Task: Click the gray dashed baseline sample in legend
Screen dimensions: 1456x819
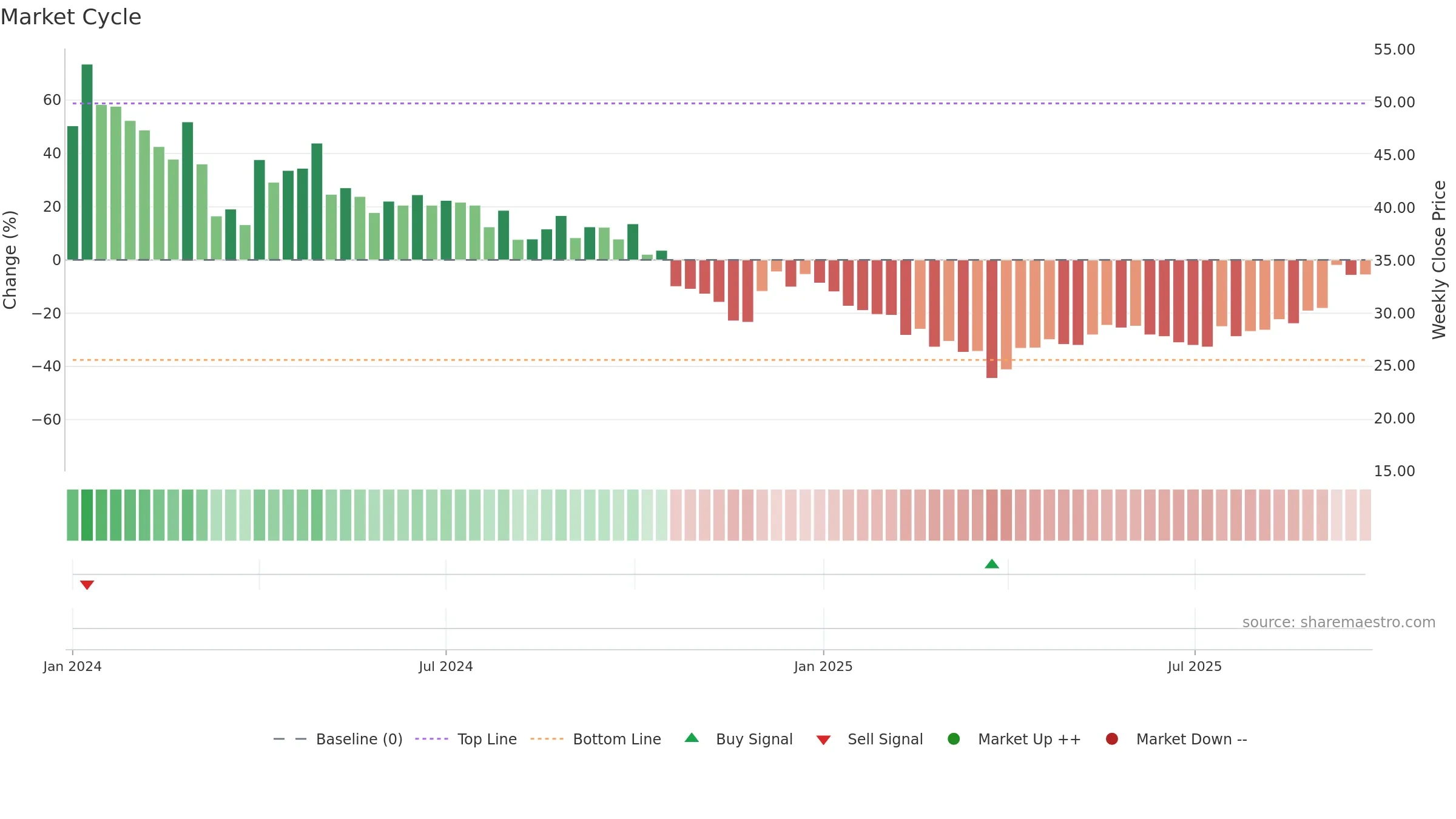Action: pyautogui.click(x=290, y=739)
